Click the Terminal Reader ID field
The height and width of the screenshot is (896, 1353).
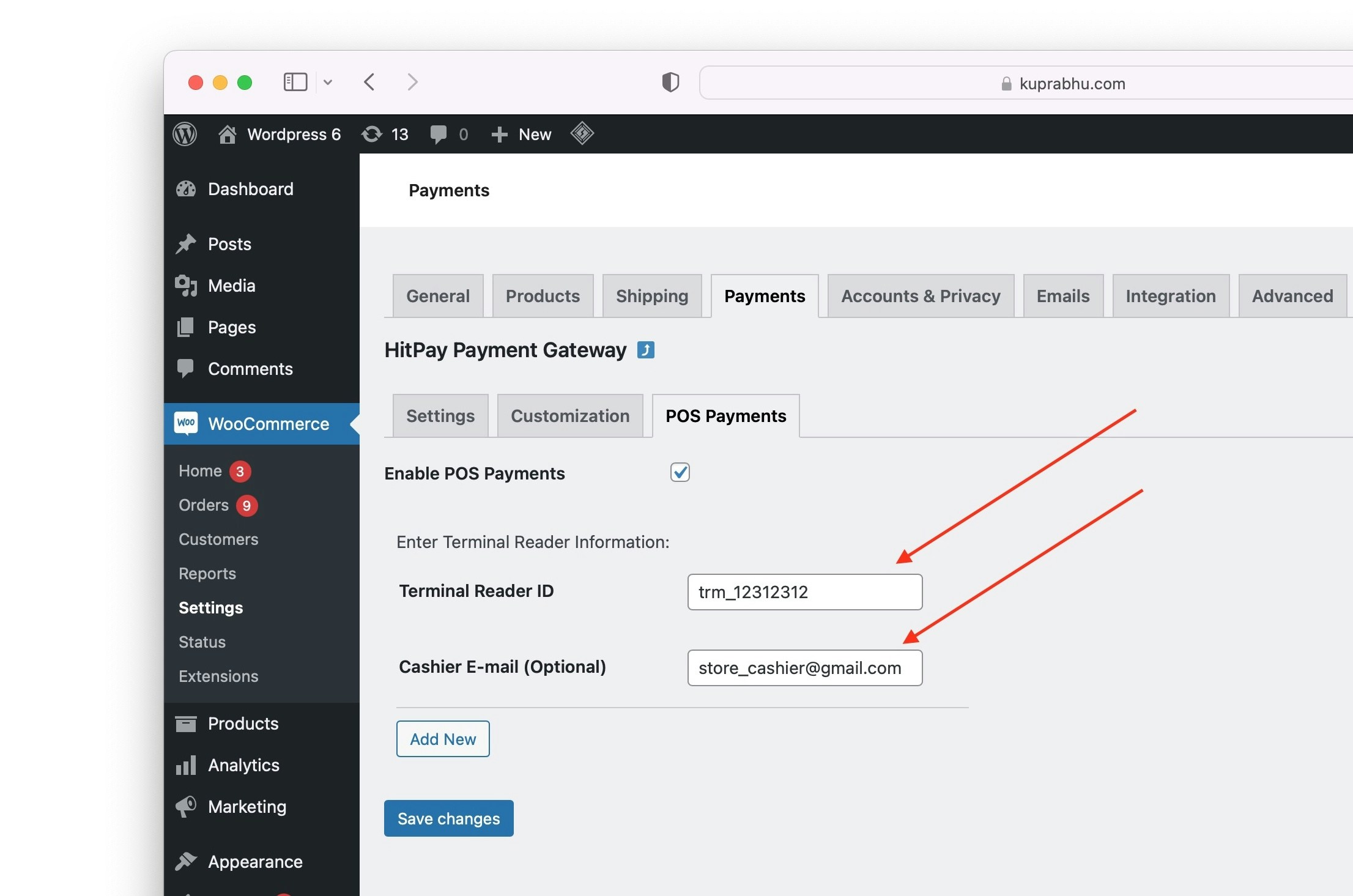(x=805, y=592)
